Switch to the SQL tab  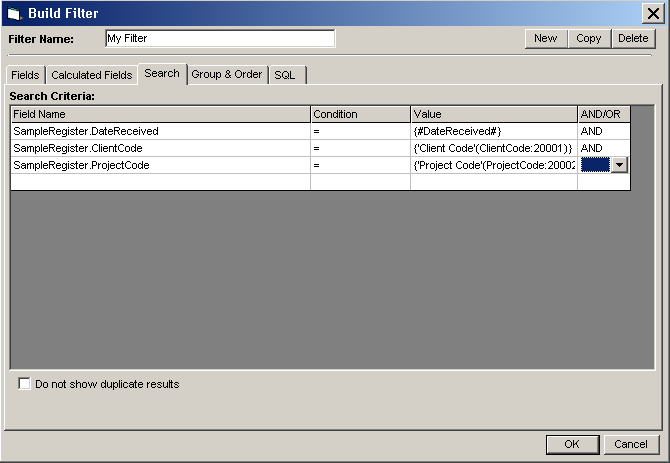coord(285,75)
